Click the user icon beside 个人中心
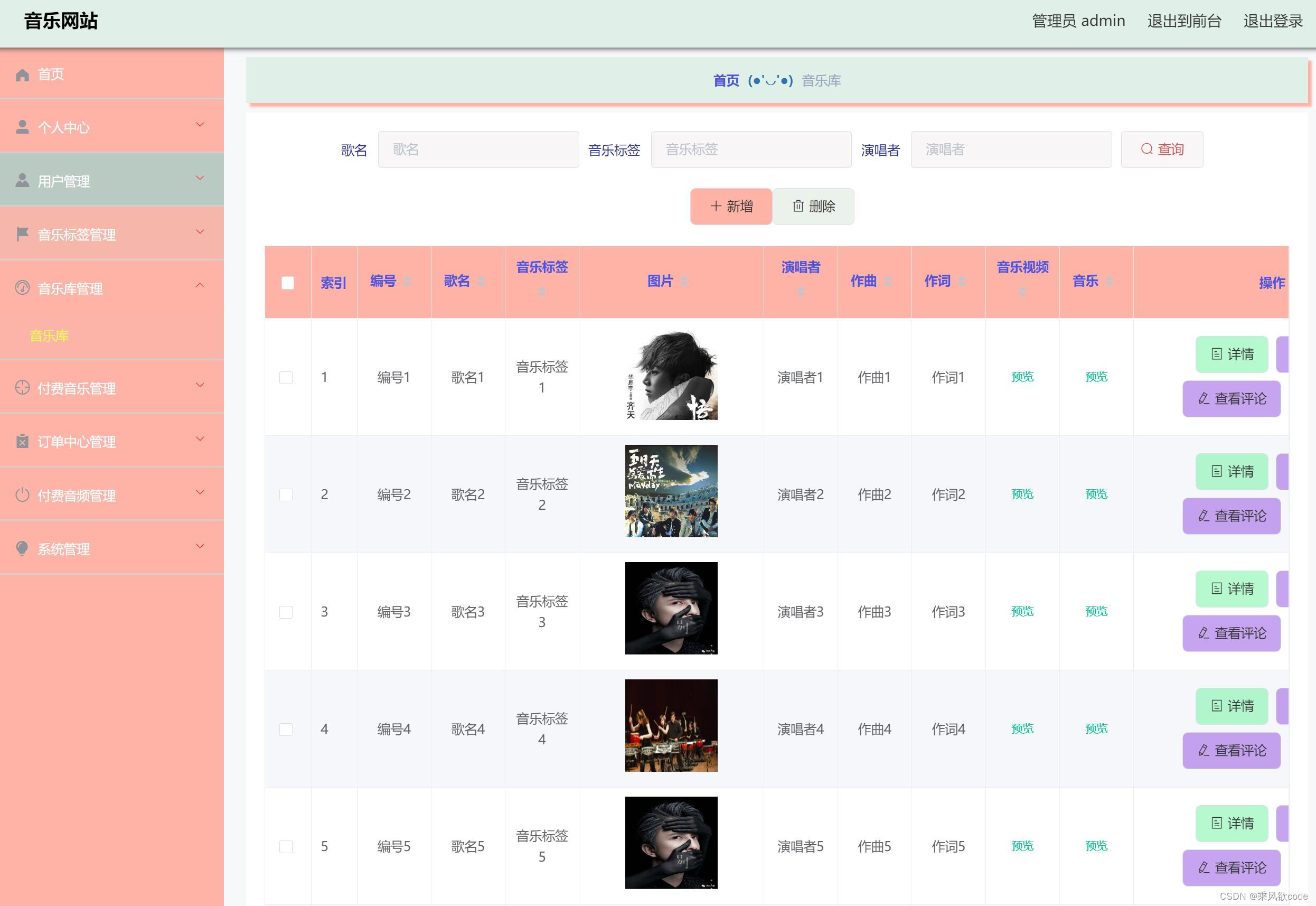 coord(22,127)
